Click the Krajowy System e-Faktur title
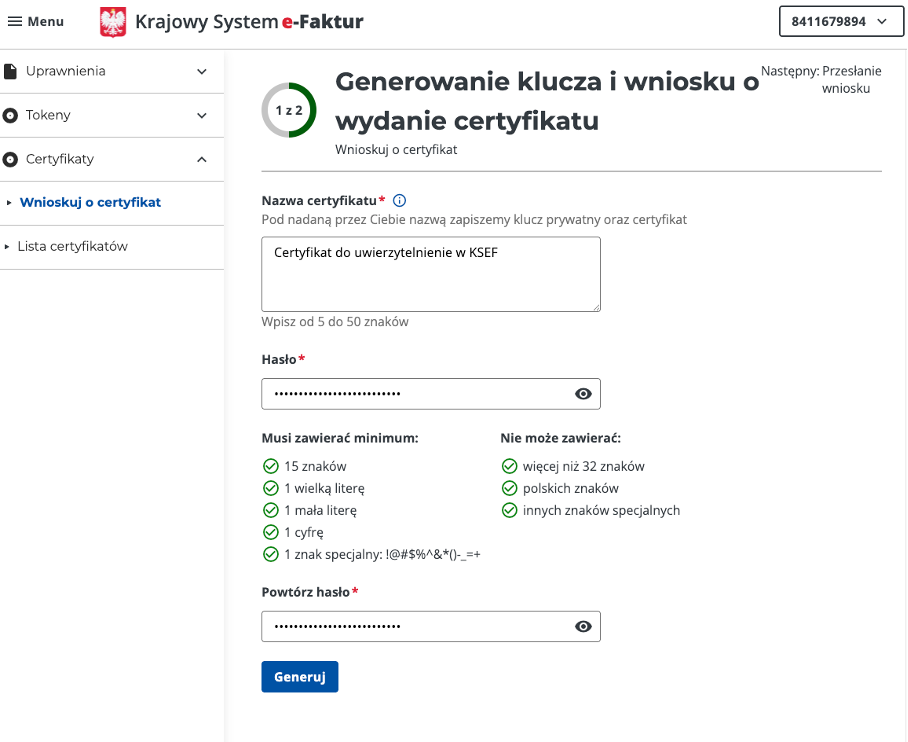This screenshot has width=908, height=742. click(x=249, y=22)
